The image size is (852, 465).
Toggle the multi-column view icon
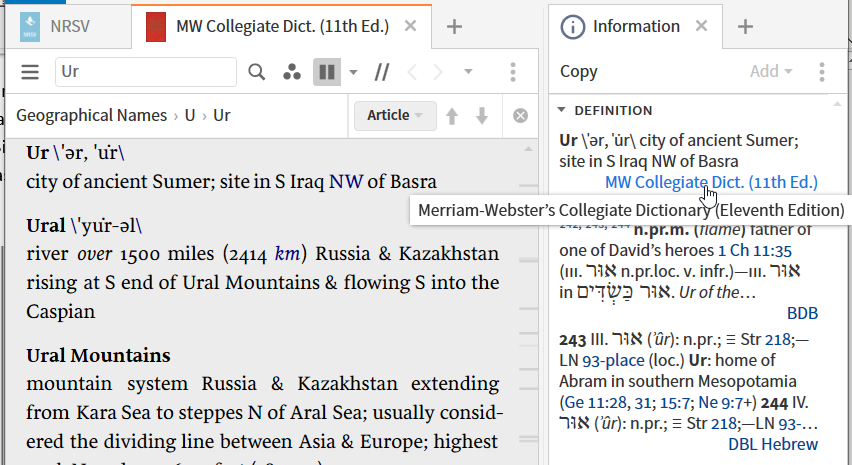coord(327,72)
